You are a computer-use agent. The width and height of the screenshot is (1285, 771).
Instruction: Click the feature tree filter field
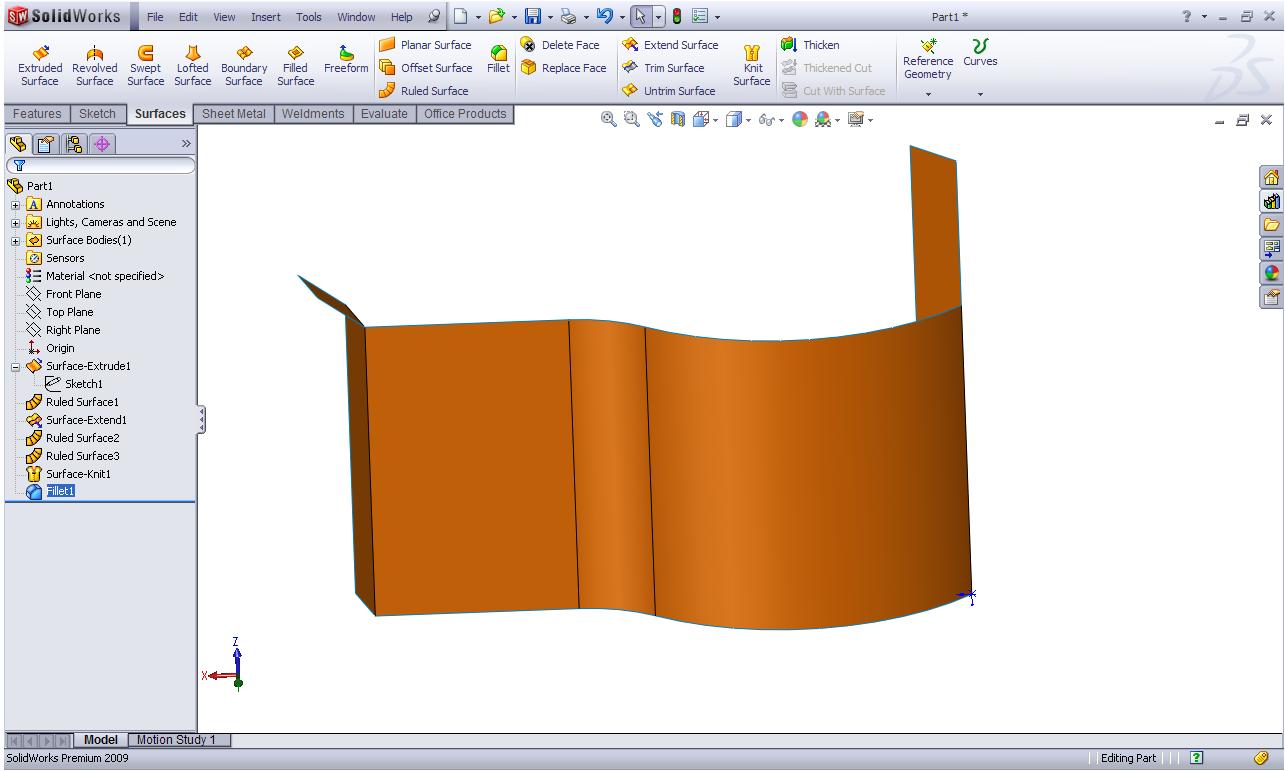pyautogui.click(x=101, y=166)
